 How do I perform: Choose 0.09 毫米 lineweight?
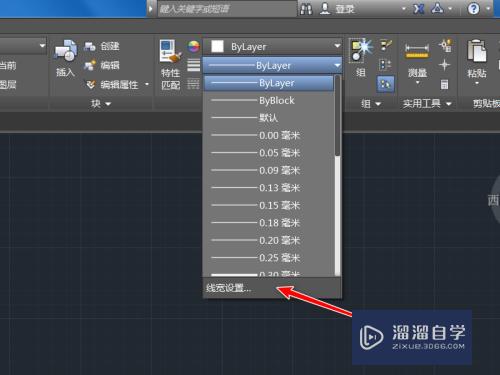coord(269,170)
